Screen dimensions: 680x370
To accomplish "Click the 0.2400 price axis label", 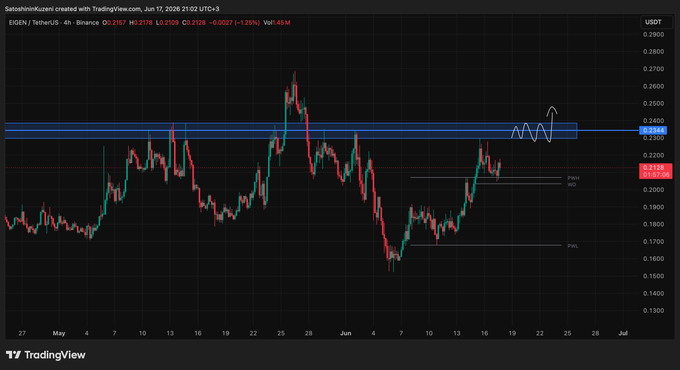I will pos(654,121).
